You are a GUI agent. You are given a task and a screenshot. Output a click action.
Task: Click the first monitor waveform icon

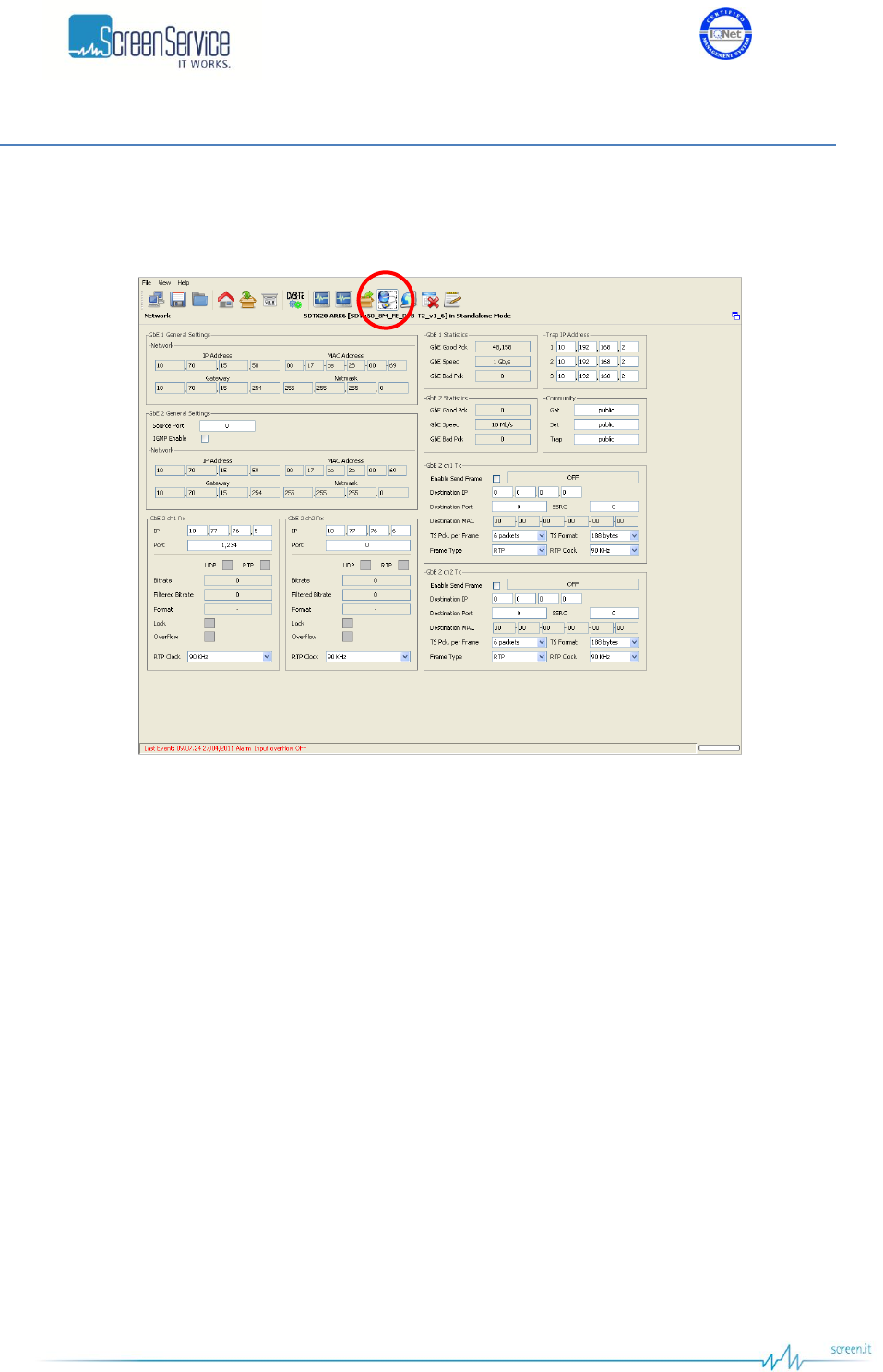click(x=321, y=299)
